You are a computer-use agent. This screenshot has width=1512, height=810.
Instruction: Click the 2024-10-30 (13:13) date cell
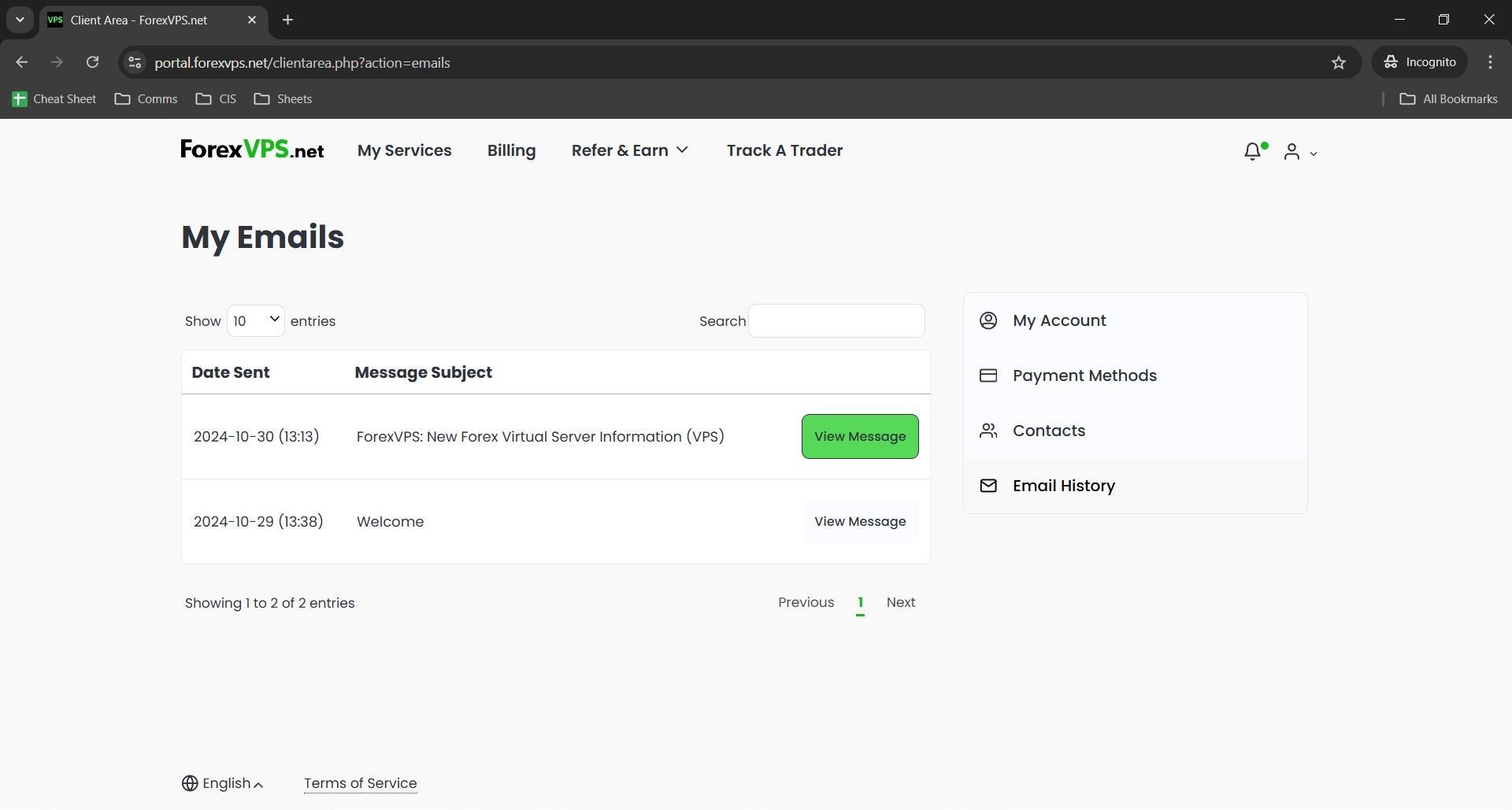click(256, 436)
